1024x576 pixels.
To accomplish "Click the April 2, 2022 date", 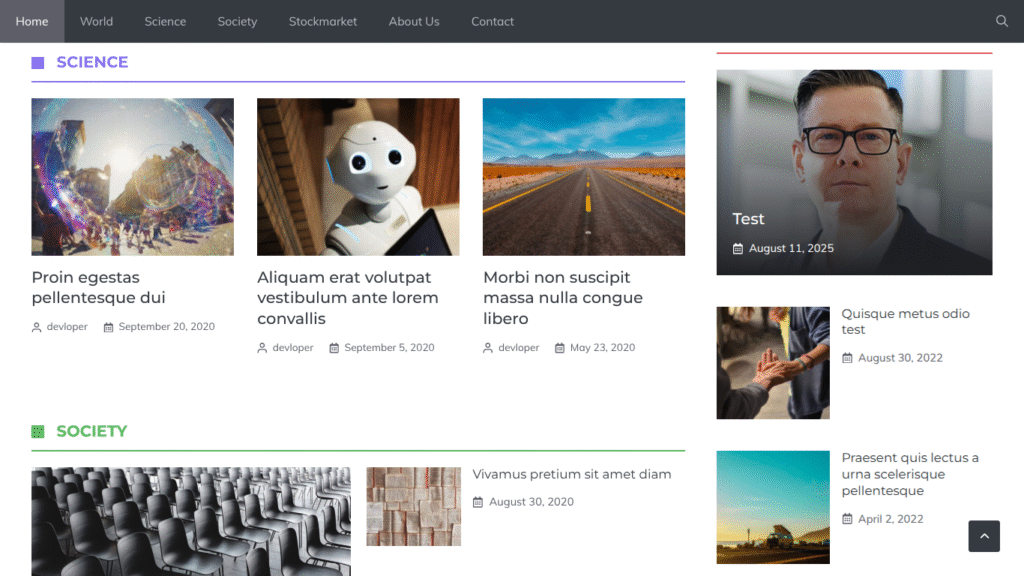I will click(890, 519).
